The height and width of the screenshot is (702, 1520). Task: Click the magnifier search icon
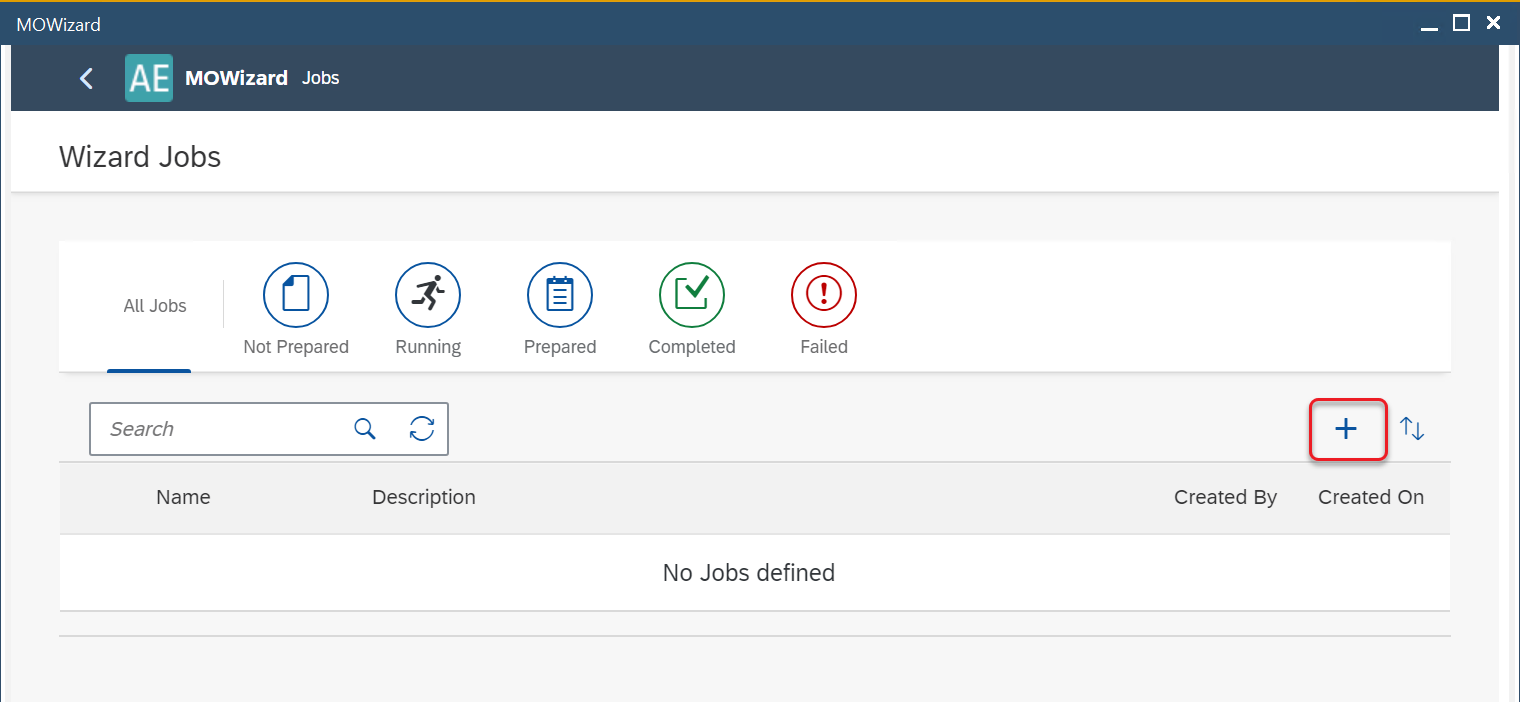365,429
